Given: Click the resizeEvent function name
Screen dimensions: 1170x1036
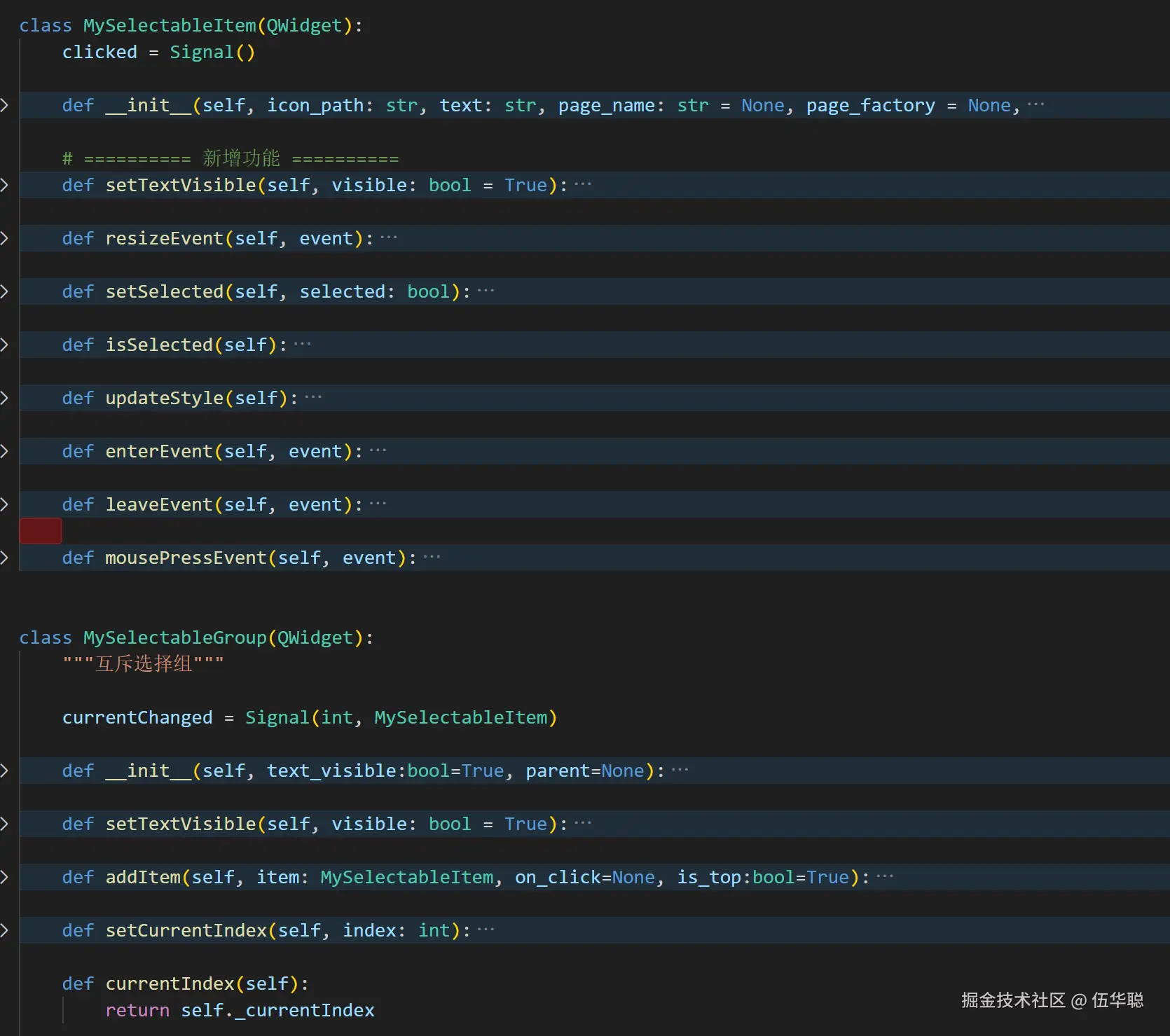Looking at the screenshot, I should click(165, 238).
